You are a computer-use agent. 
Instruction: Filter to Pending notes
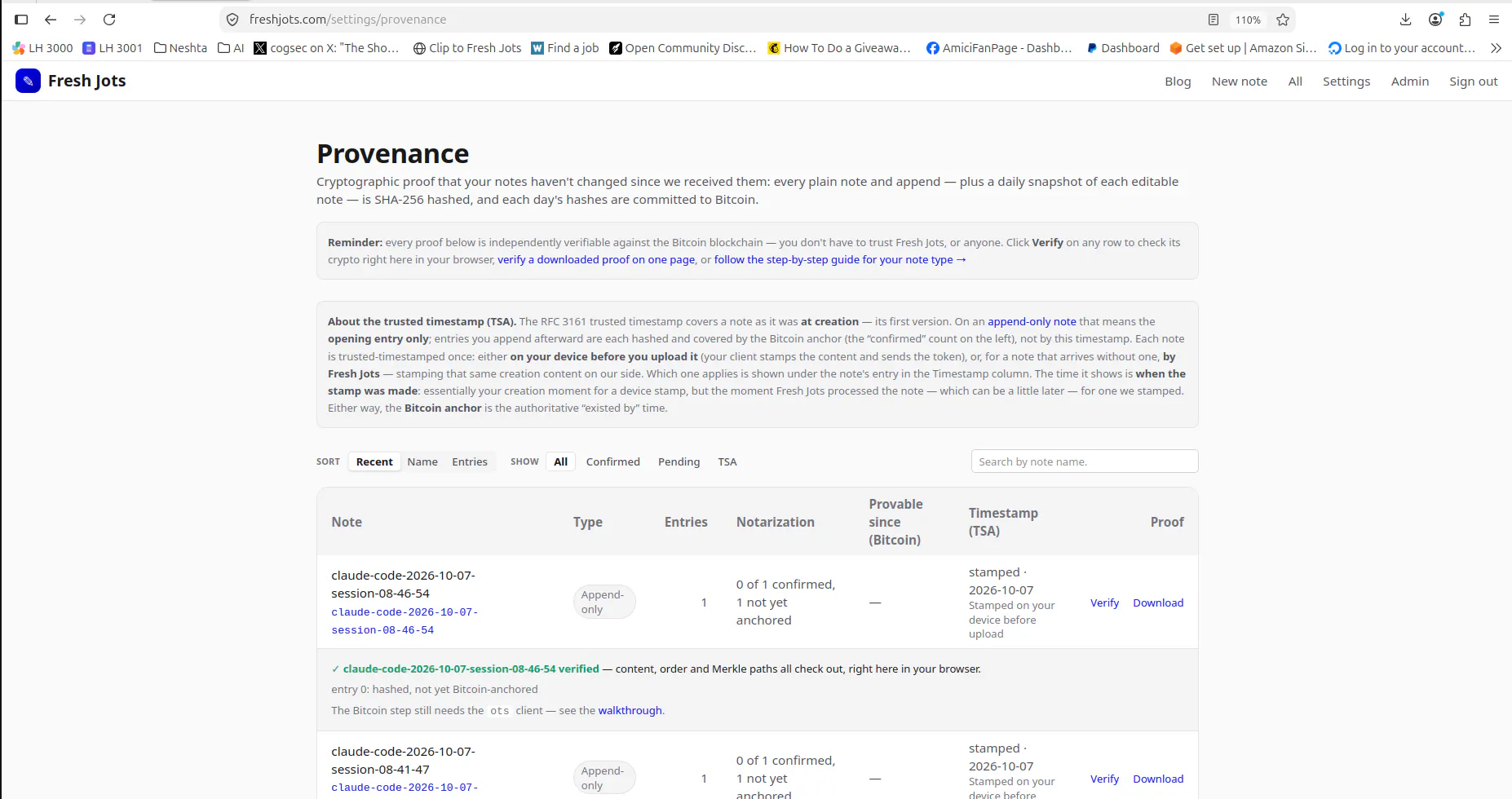pos(679,461)
